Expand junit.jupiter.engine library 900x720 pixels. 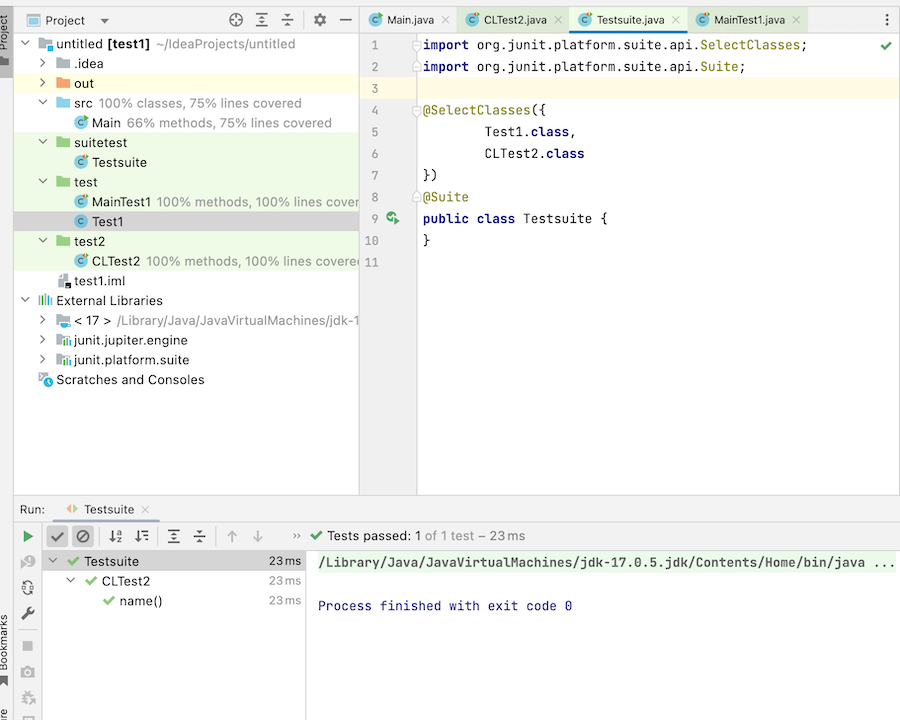tap(42, 340)
